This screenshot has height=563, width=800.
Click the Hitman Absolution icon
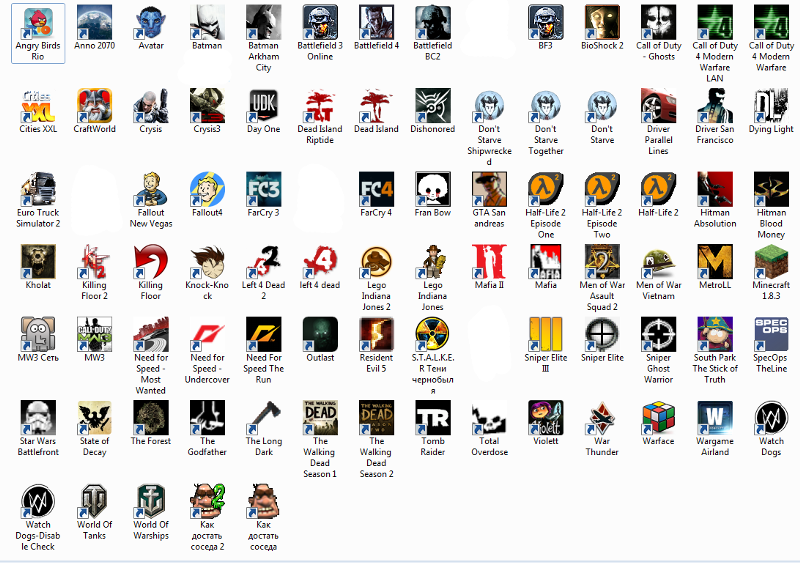[x=714, y=188]
